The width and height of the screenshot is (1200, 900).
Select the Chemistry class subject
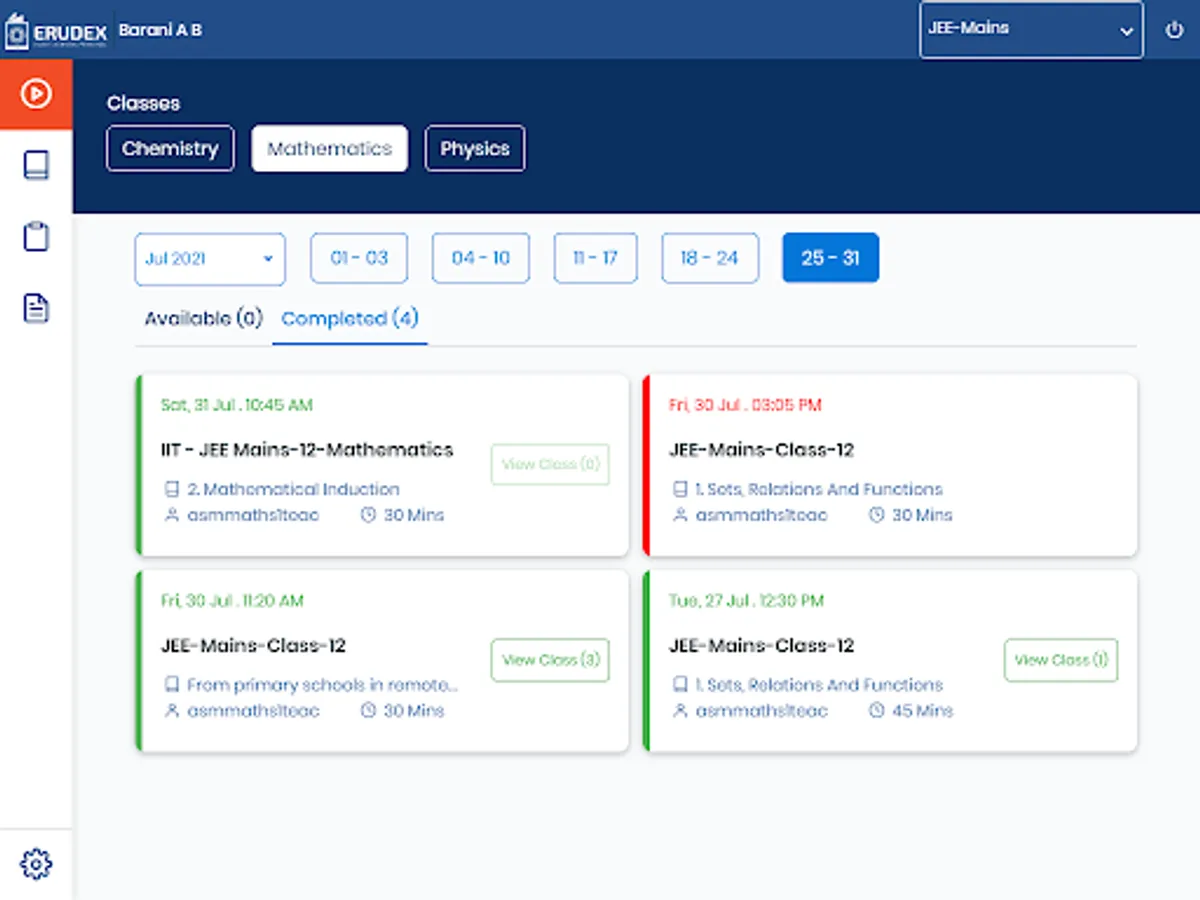(x=170, y=148)
